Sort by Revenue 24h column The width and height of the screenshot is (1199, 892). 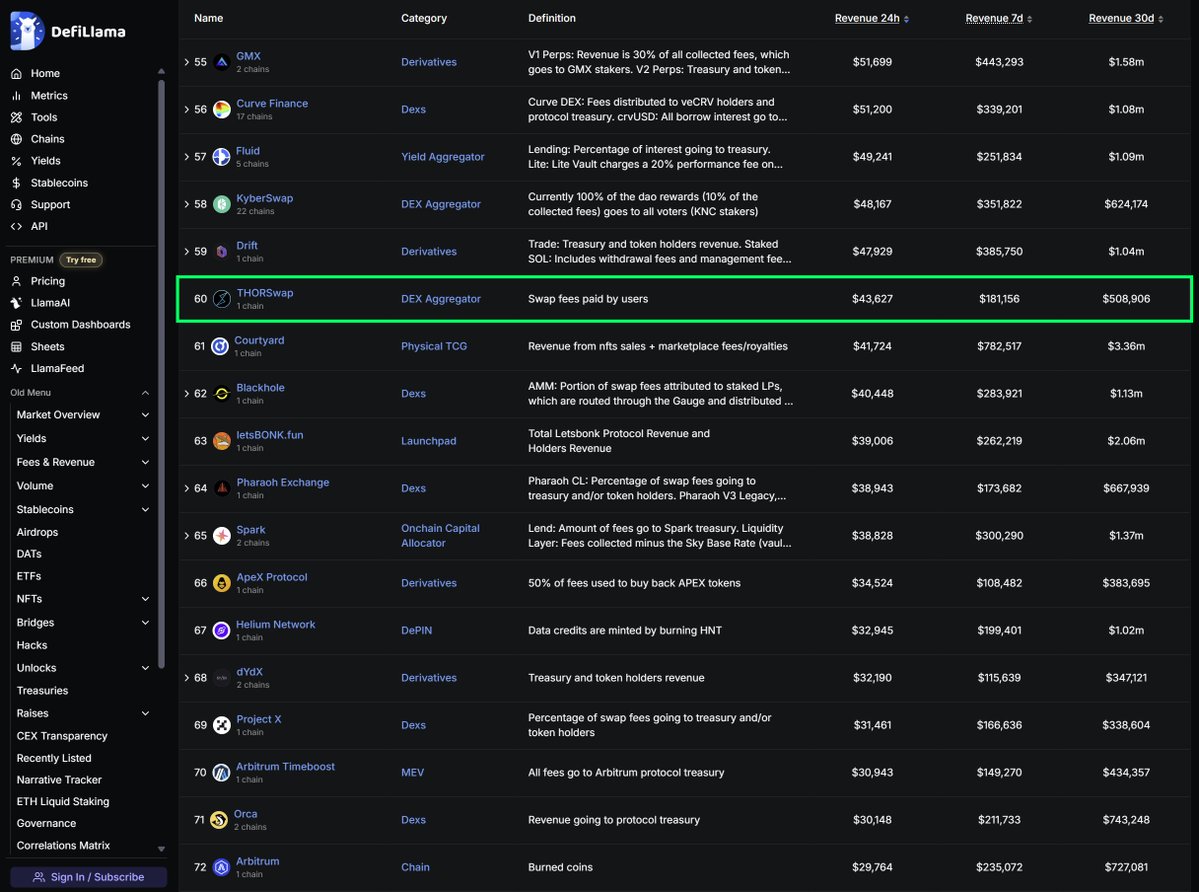pyautogui.click(x=872, y=18)
